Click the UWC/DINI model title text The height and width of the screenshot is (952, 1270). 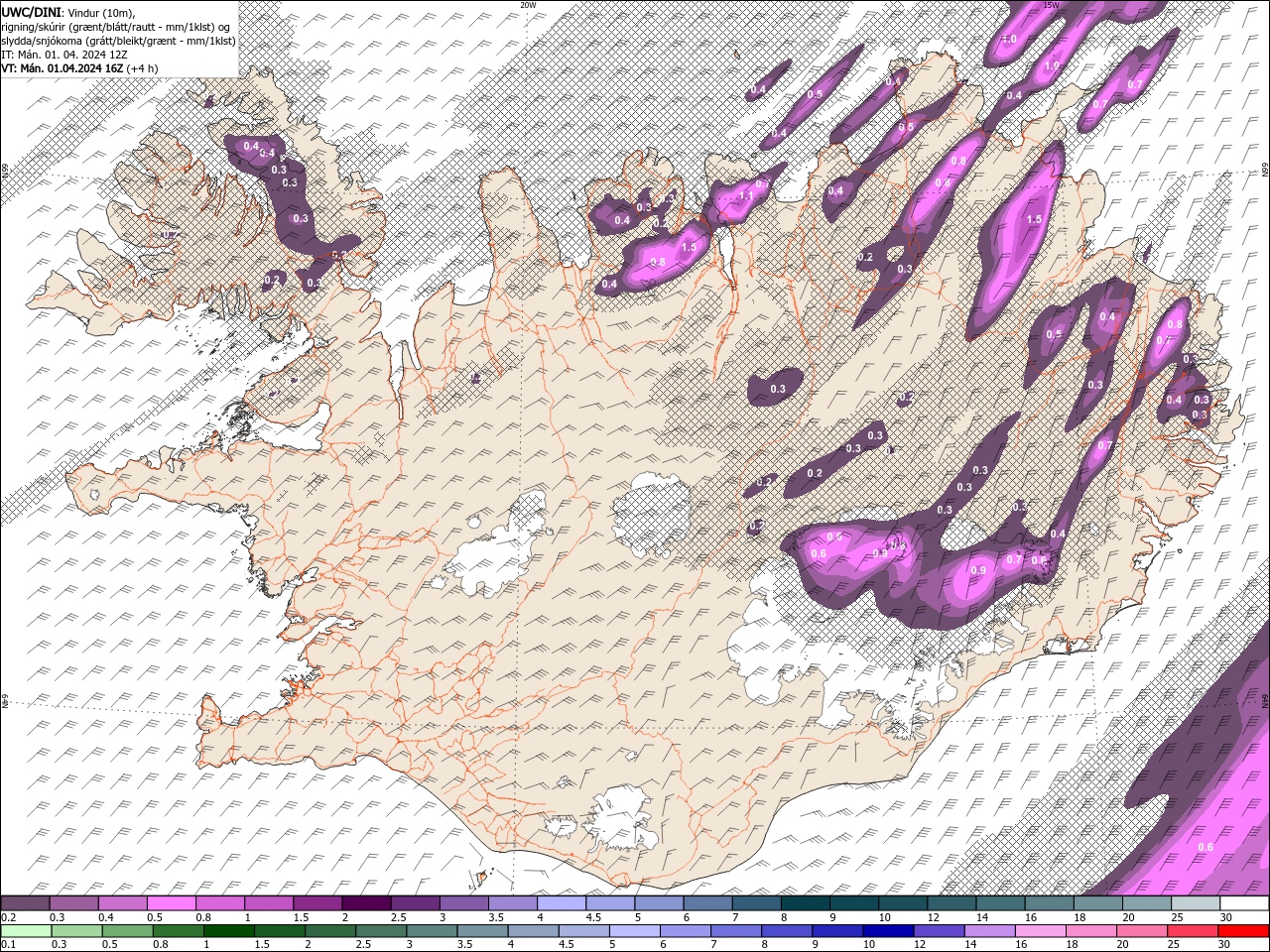(31, 11)
